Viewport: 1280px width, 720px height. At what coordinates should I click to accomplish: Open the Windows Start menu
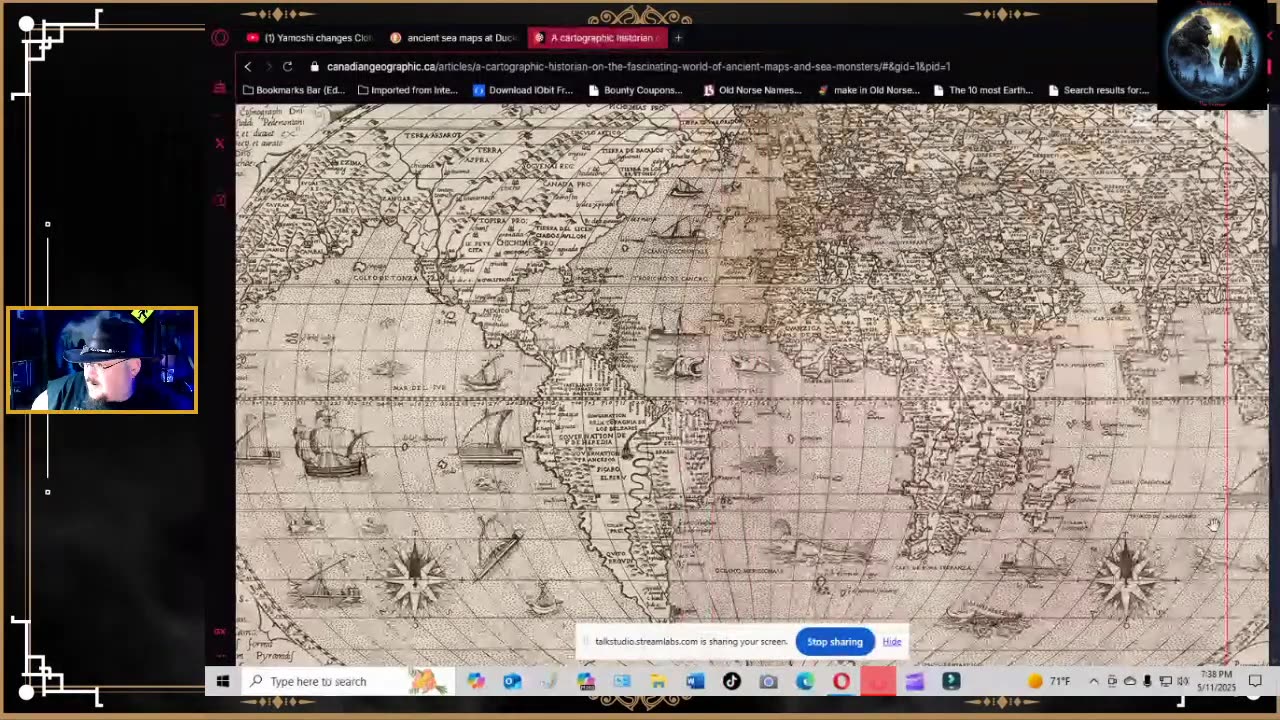tap(223, 682)
